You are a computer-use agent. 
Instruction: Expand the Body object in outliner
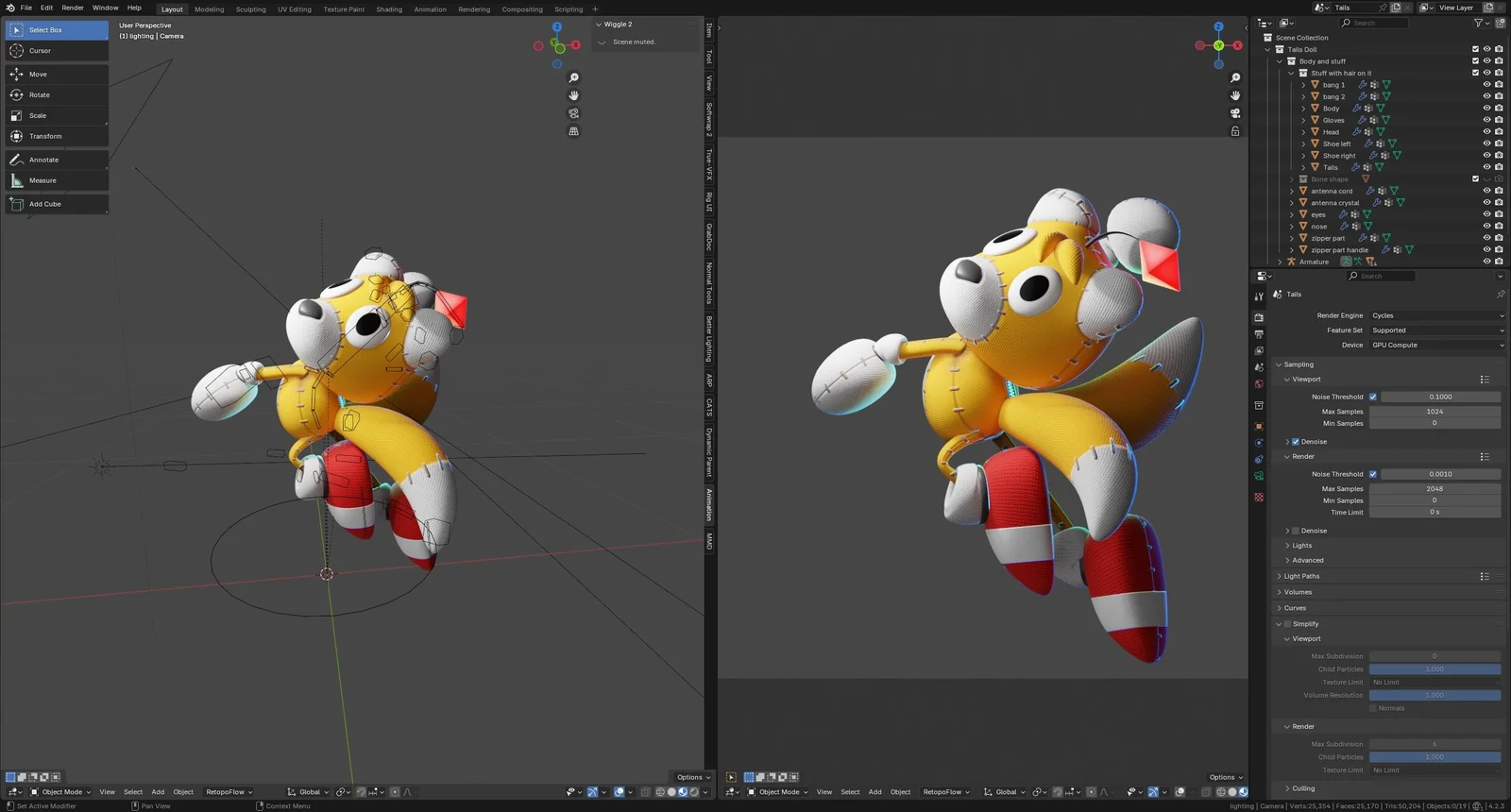[x=1303, y=109]
